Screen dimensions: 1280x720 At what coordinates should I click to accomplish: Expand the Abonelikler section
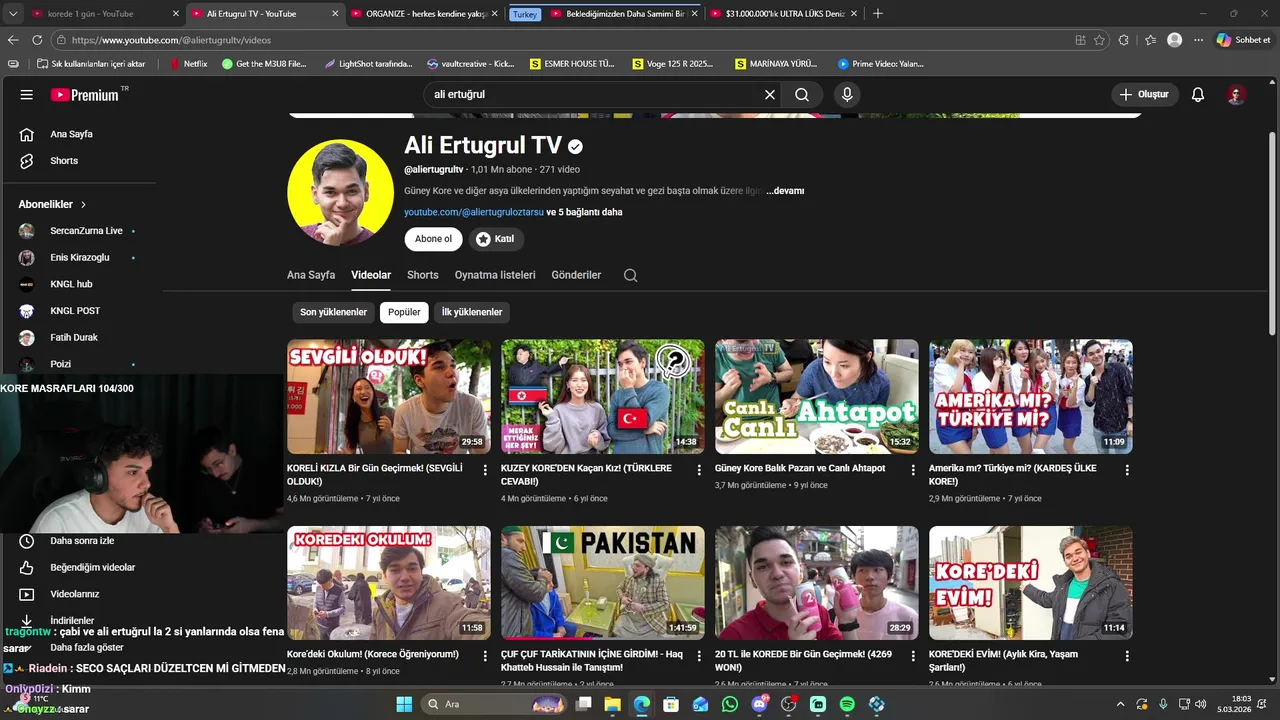pyautogui.click(x=53, y=204)
